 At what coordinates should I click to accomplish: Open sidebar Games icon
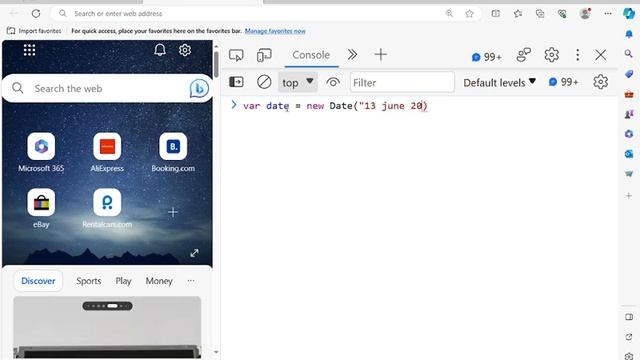629,114
